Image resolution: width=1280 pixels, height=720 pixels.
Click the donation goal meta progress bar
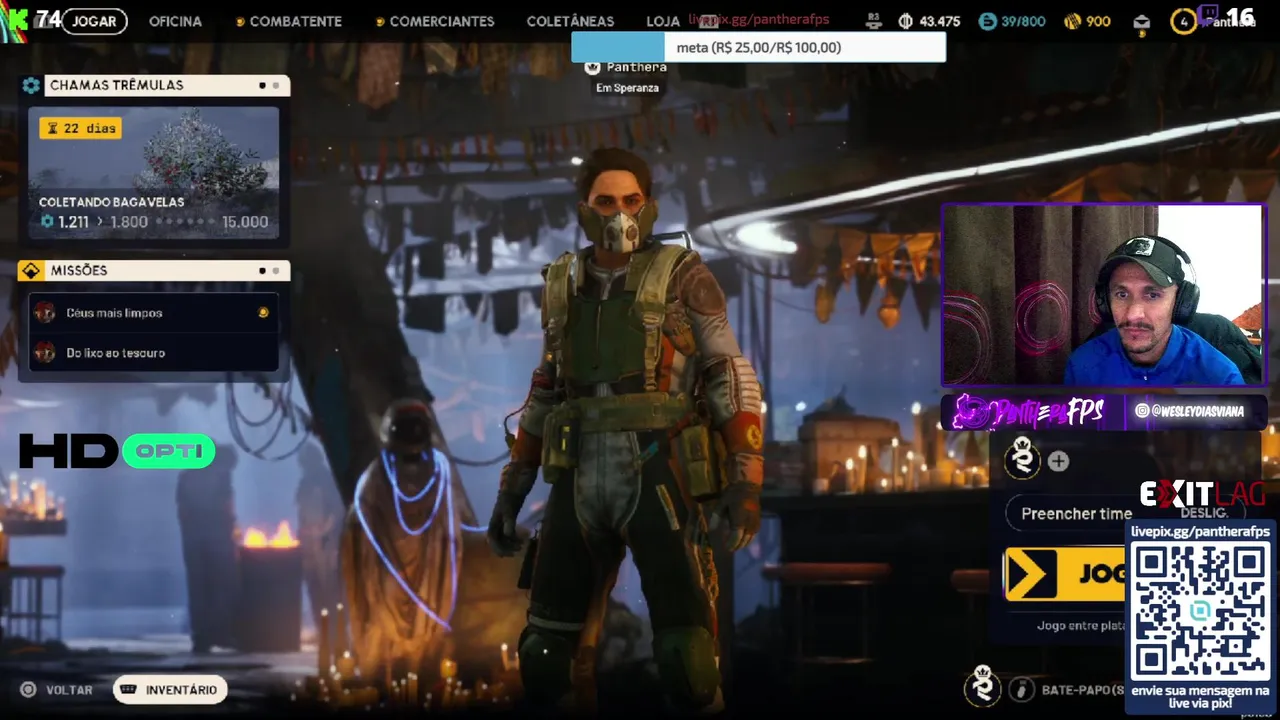(758, 47)
